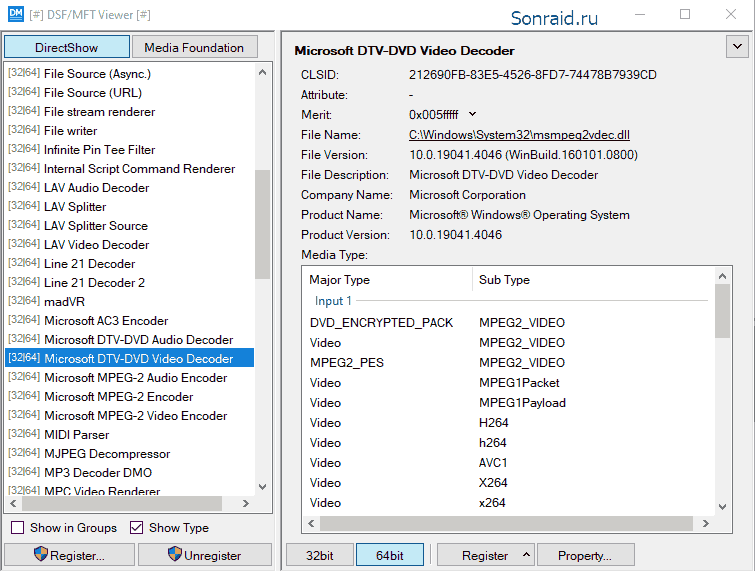Select the Line 21 Decoder row

130,264
